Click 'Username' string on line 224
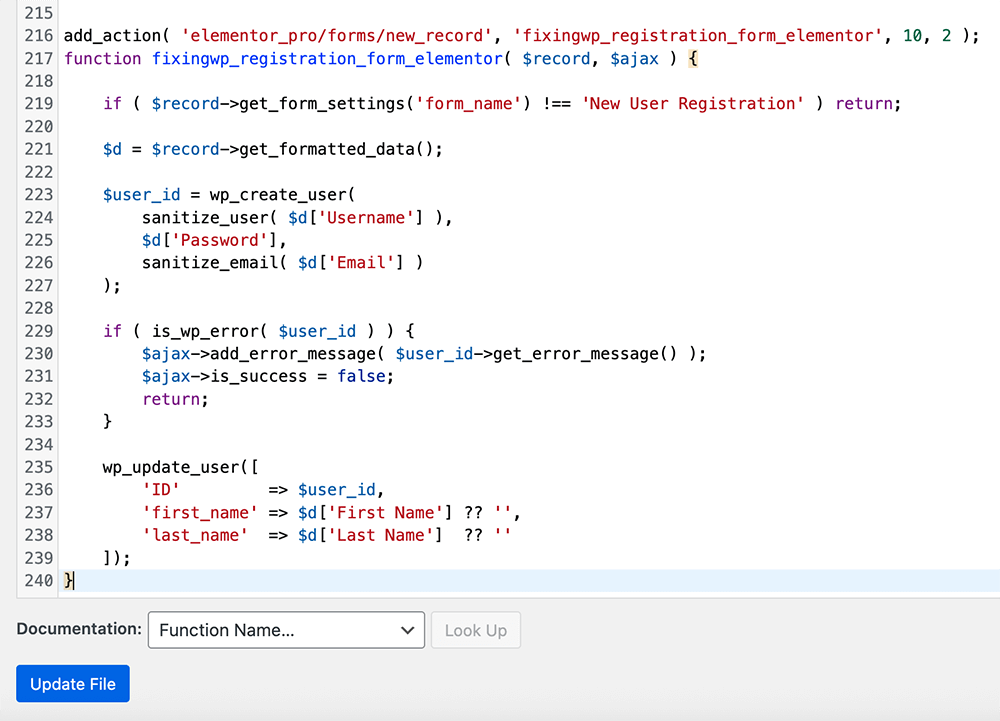Screen dimensions: 1000x721 366,217
